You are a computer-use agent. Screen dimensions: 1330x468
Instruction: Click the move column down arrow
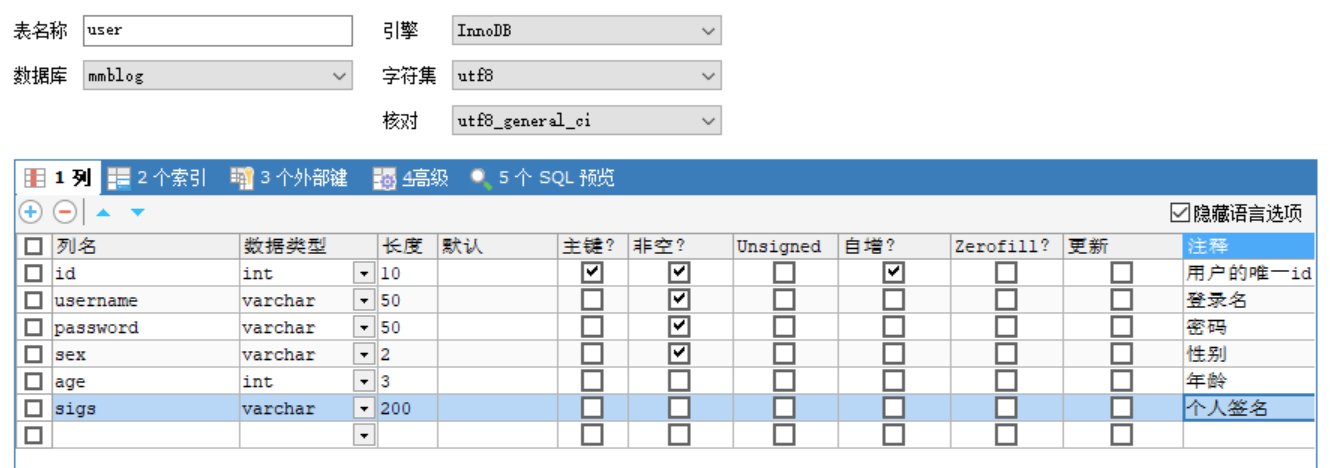pyautogui.click(x=137, y=212)
